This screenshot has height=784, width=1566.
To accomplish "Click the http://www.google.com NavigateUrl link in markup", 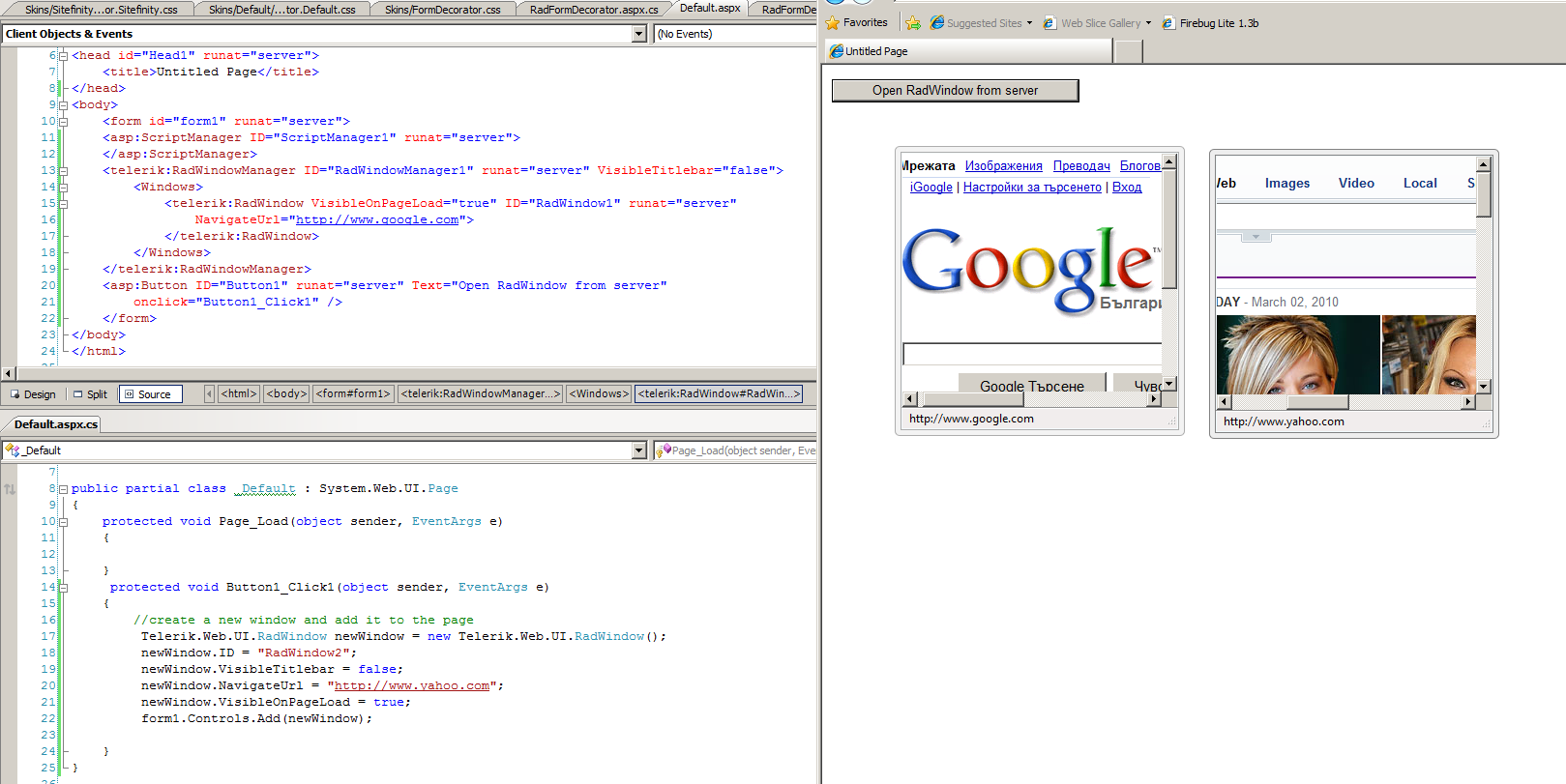I will pos(377,219).
